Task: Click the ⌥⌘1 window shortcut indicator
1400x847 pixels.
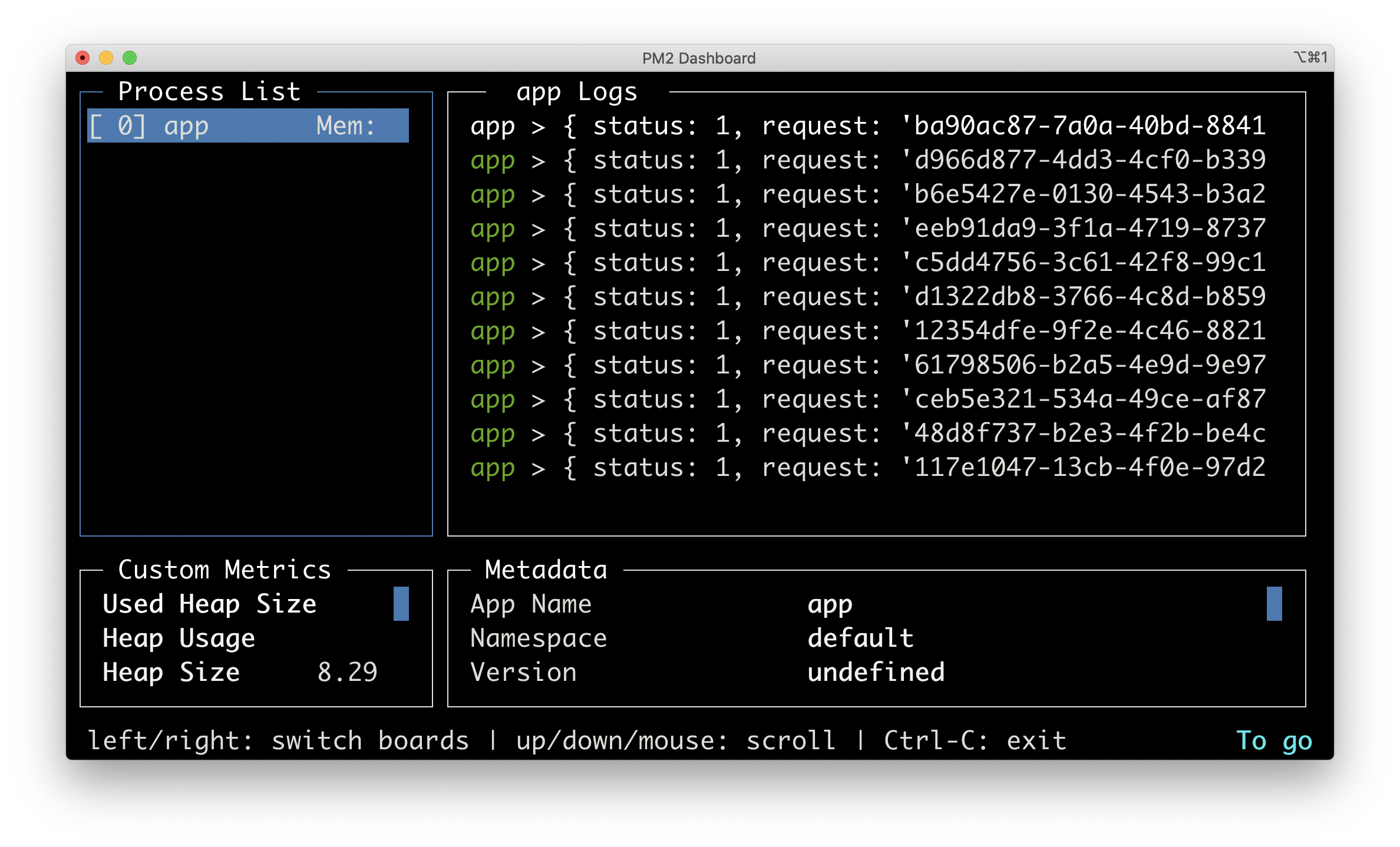Action: point(1310,57)
